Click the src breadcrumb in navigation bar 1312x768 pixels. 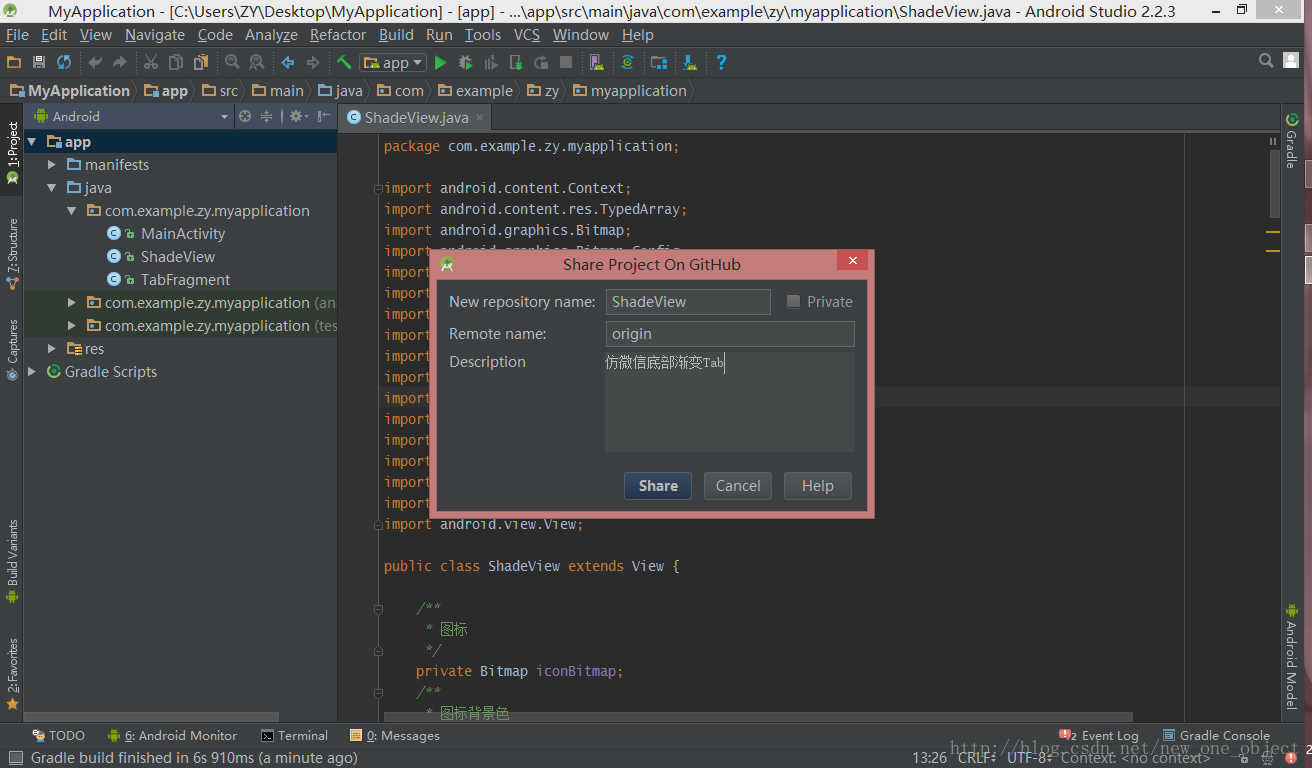click(x=220, y=90)
